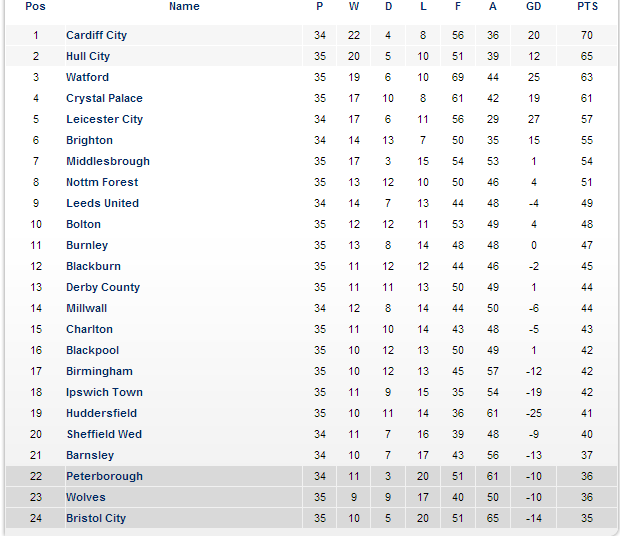Click Wolves team name
The image size is (620, 536).
[86, 497]
